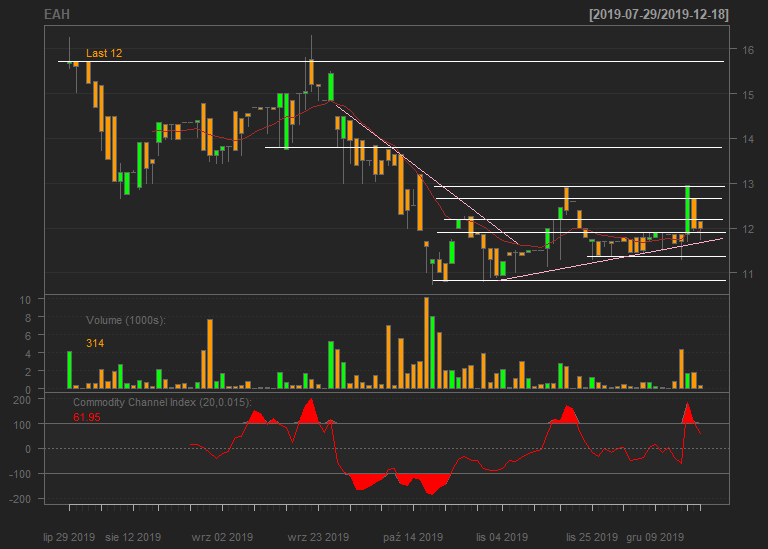Click price axis label 14
This screenshot has height=549, width=768.
tap(748, 140)
